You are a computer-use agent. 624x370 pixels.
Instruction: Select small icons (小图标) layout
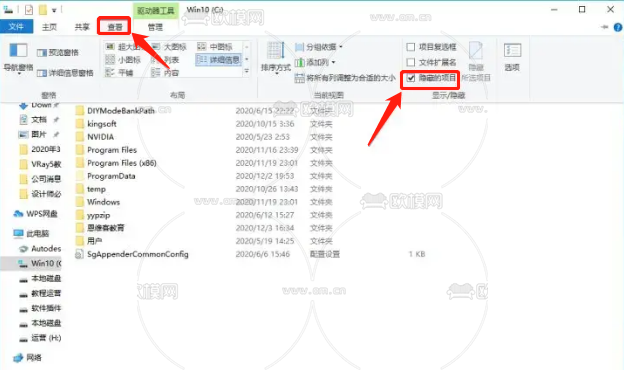pos(123,60)
